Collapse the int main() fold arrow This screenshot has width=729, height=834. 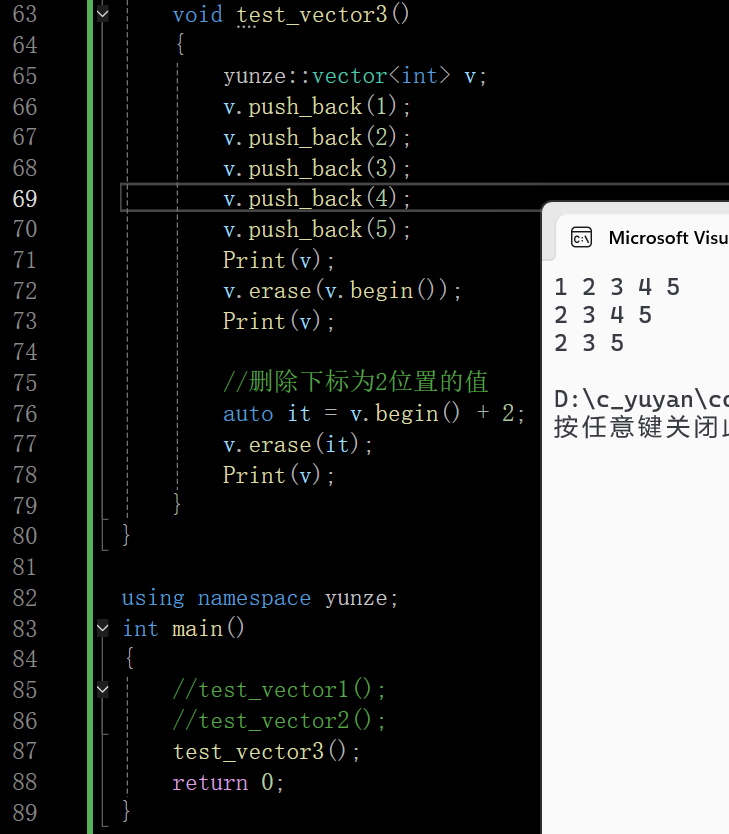coord(103,628)
